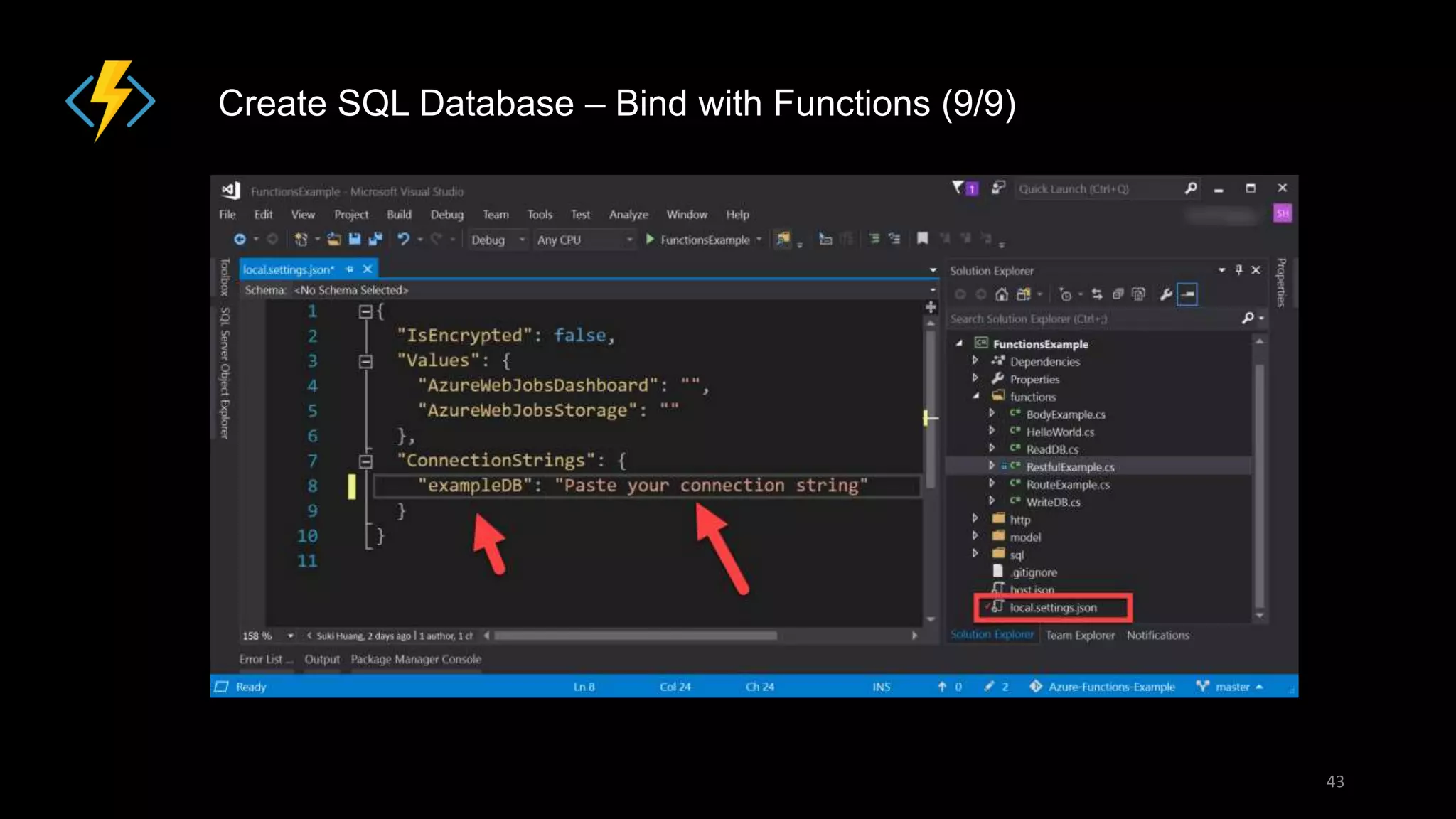Image resolution: width=1456 pixels, height=819 pixels.
Task: Open the Build menu
Action: pyautogui.click(x=399, y=214)
